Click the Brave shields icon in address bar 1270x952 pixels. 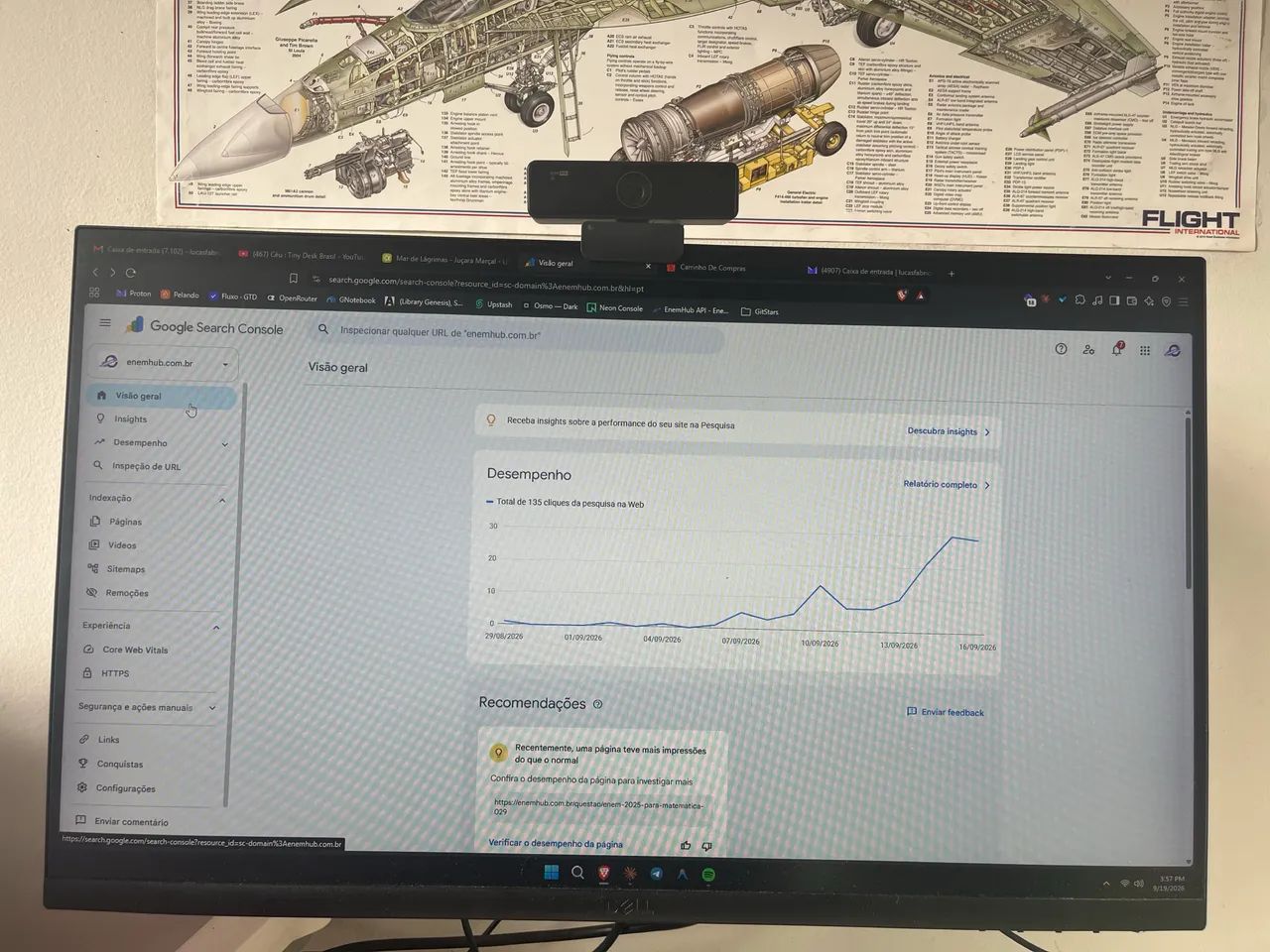click(x=902, y=295)
